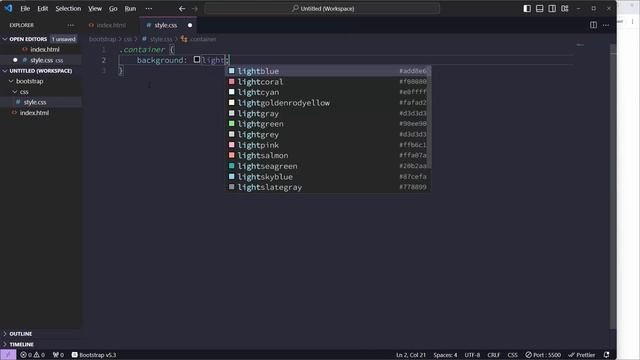Open Explorer views and more actions

click(x=71, y=25)
